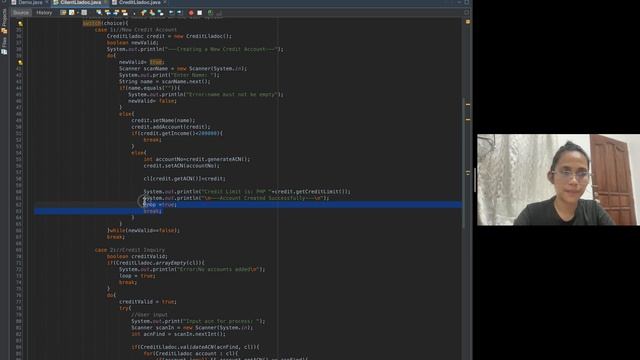Click on 'boolean creditValid;' line

137,256
